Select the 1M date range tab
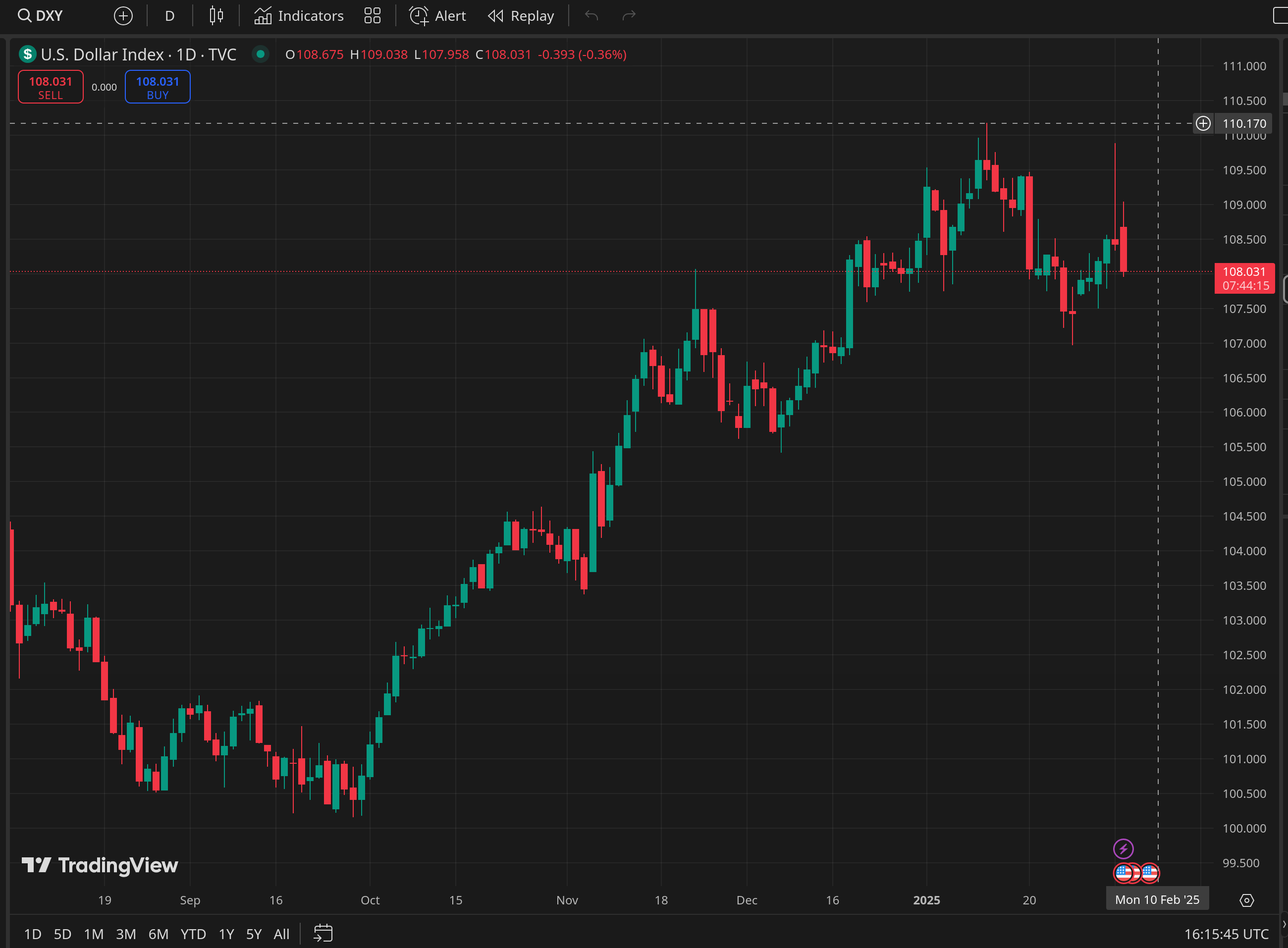 pyautogui.click(x=94, y=934)
